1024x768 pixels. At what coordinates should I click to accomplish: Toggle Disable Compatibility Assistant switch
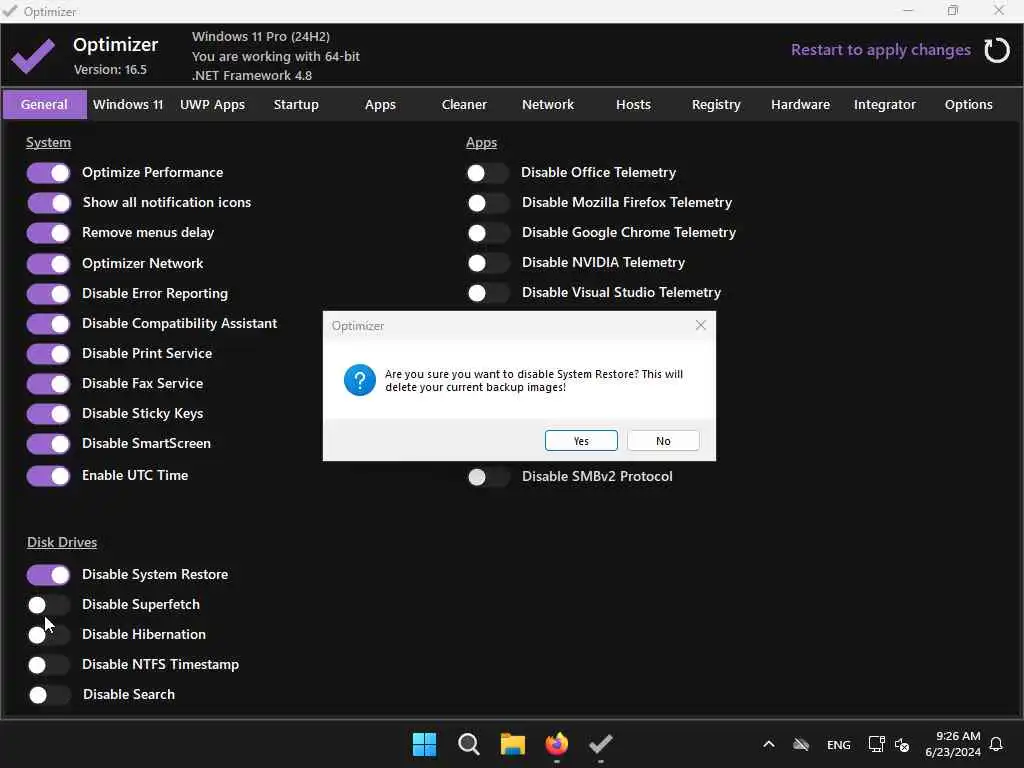tap(48, 324)
